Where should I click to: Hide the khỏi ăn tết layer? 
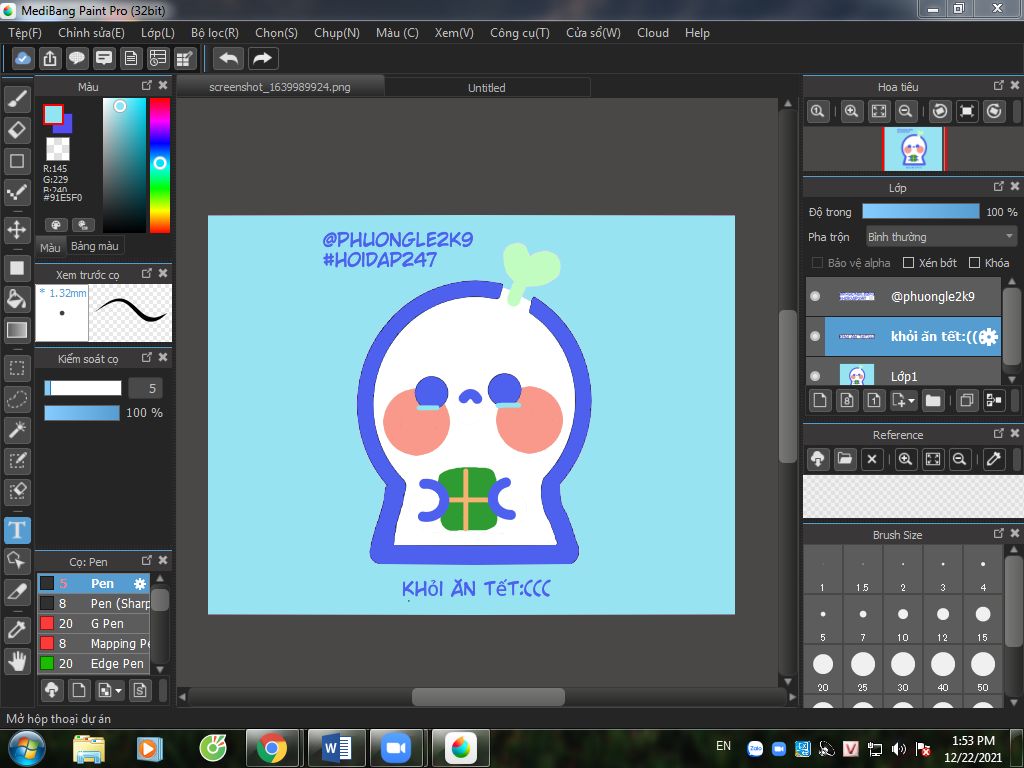815,336
